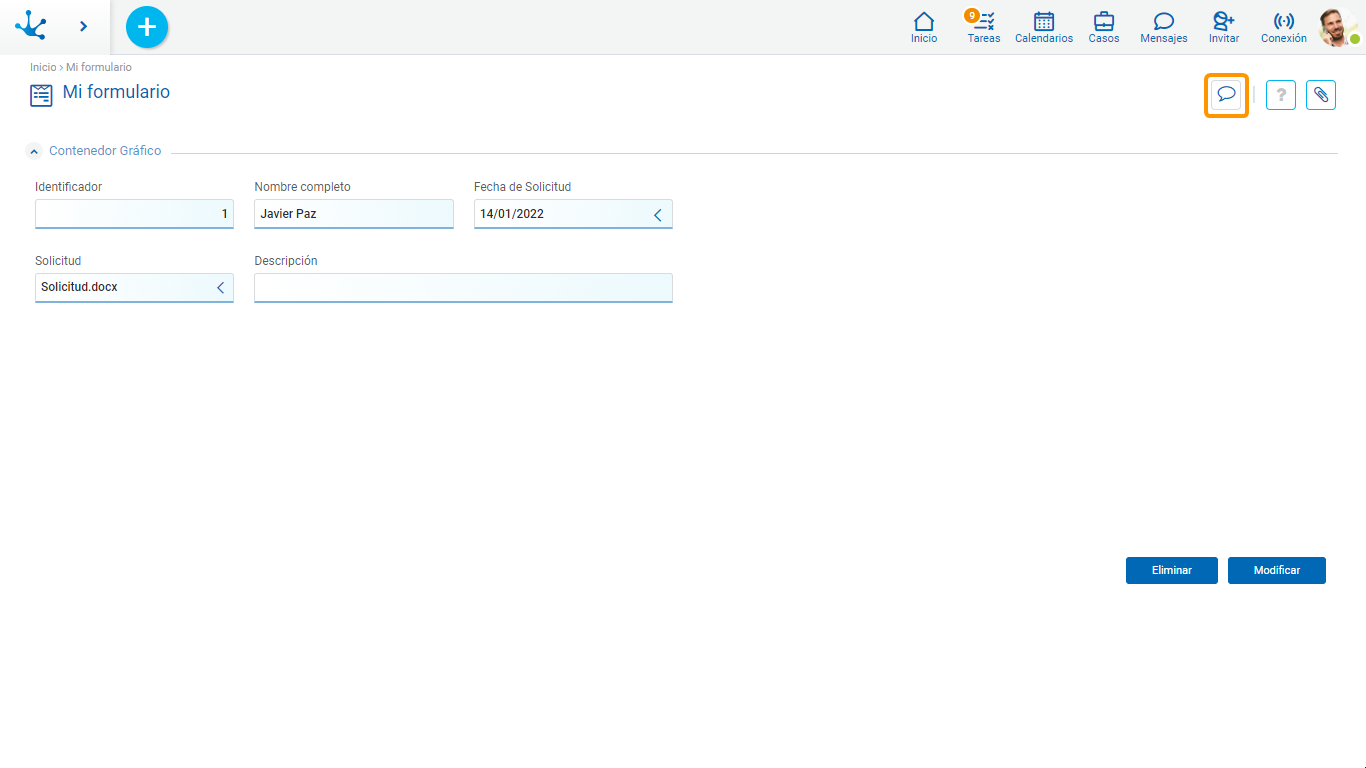
Task: Click the Descripción input field
Action: click(x=463, y=288)
